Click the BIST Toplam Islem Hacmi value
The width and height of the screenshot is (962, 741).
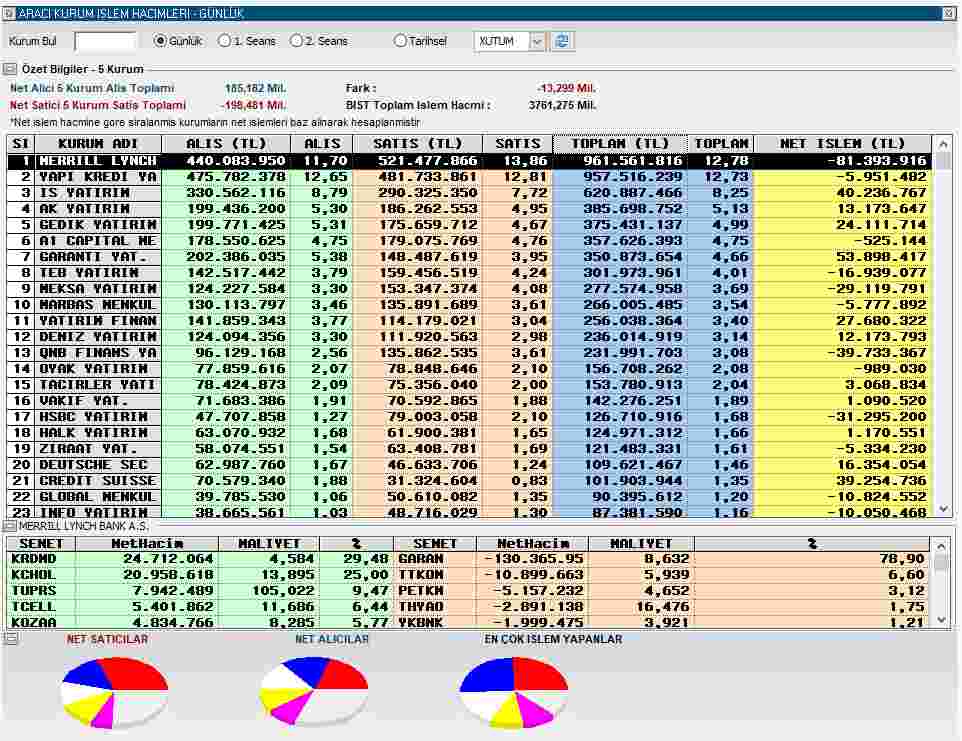click(x=562, y=106)
